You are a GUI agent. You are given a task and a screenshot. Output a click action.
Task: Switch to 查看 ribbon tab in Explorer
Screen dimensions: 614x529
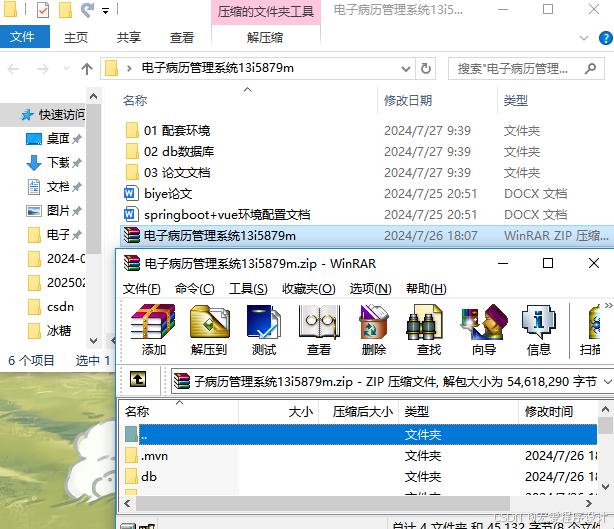coord(182,38)
